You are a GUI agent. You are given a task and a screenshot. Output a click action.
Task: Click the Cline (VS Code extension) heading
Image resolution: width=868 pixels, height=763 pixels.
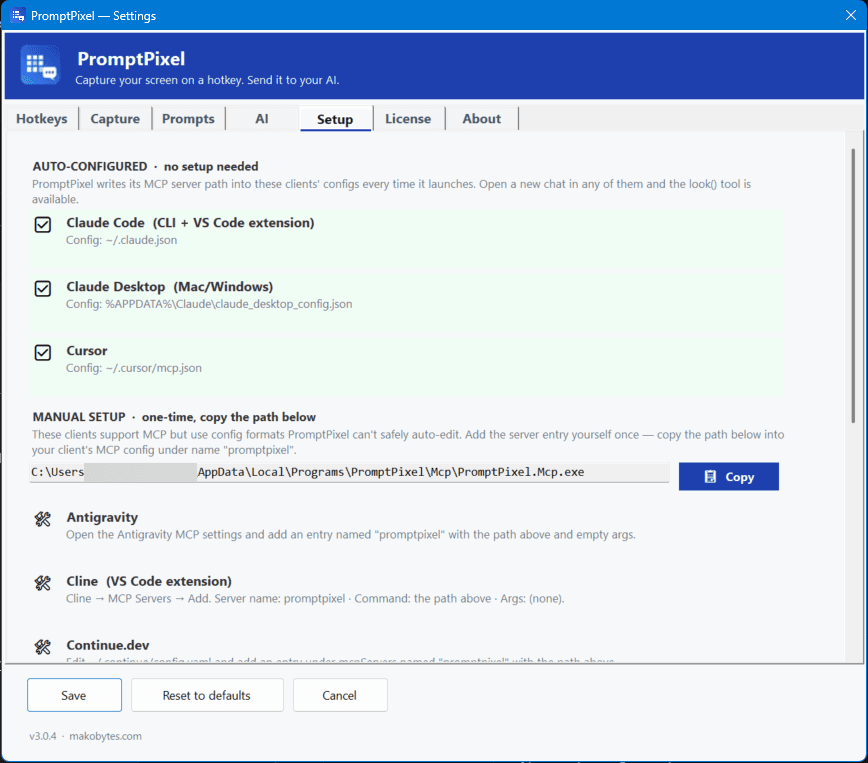(149, 581)
